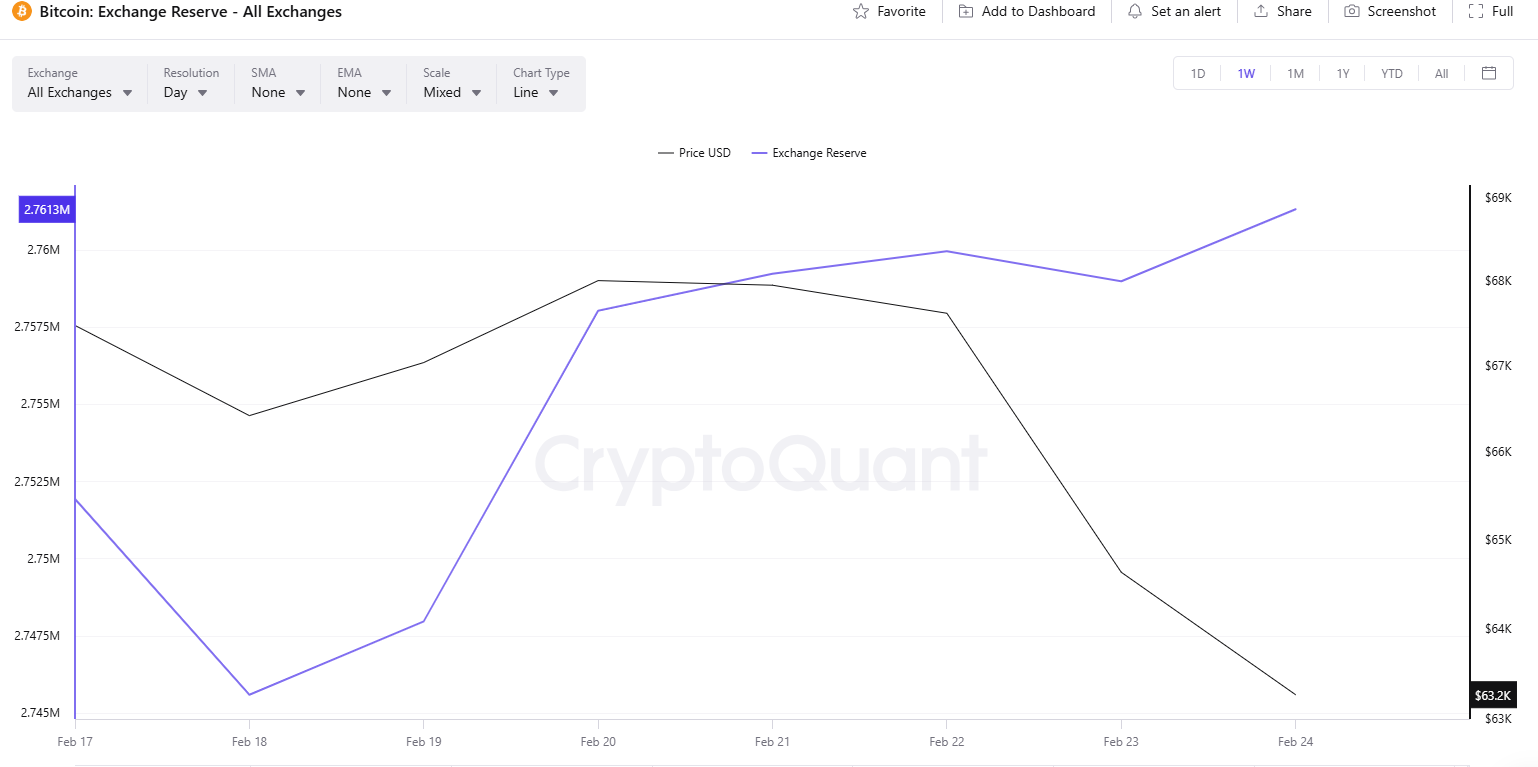
Task: Click the Bitcoin logo next to the chart title
Action: pyautogui.click(x=22, y=11)
